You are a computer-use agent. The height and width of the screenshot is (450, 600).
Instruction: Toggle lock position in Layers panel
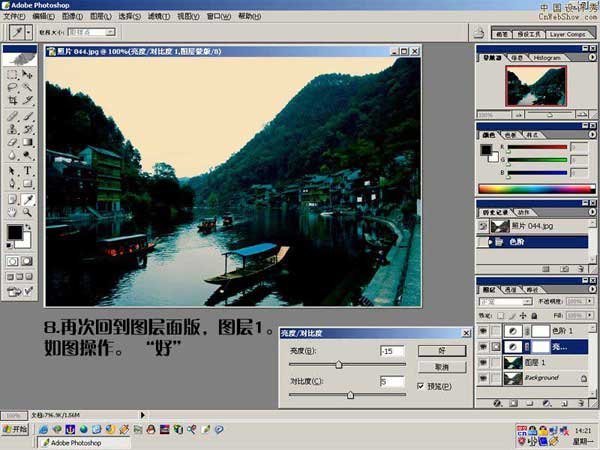pos(523,316)
